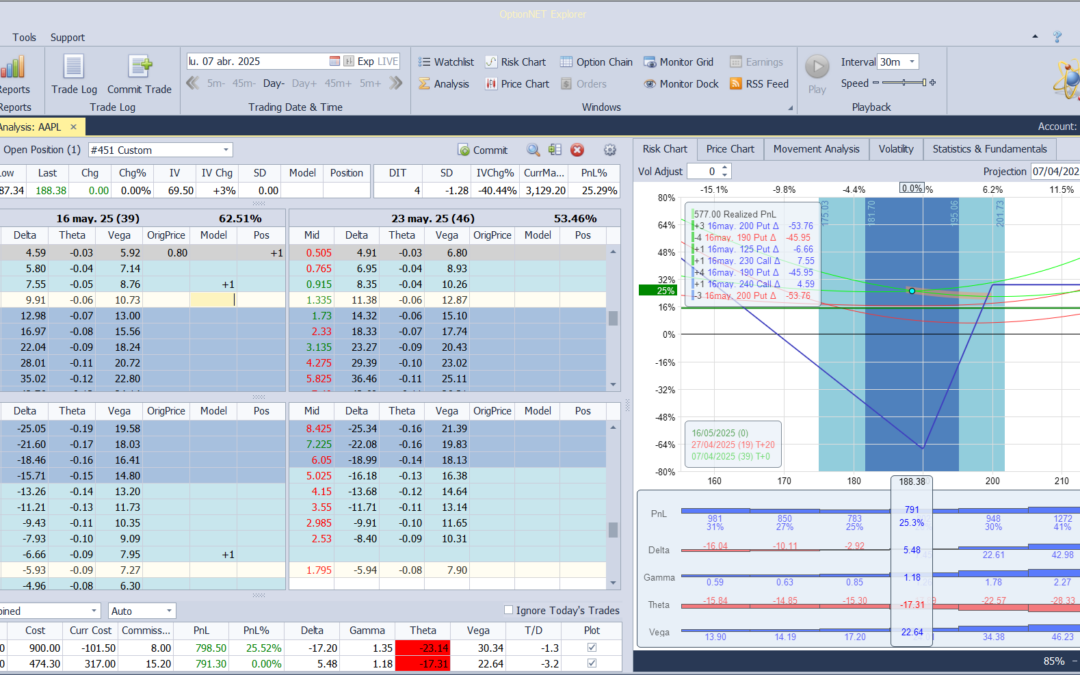Screen dimensions: 1080x675
Task: Open the calendar picker in trading date field
Action: tap(334, 61)
